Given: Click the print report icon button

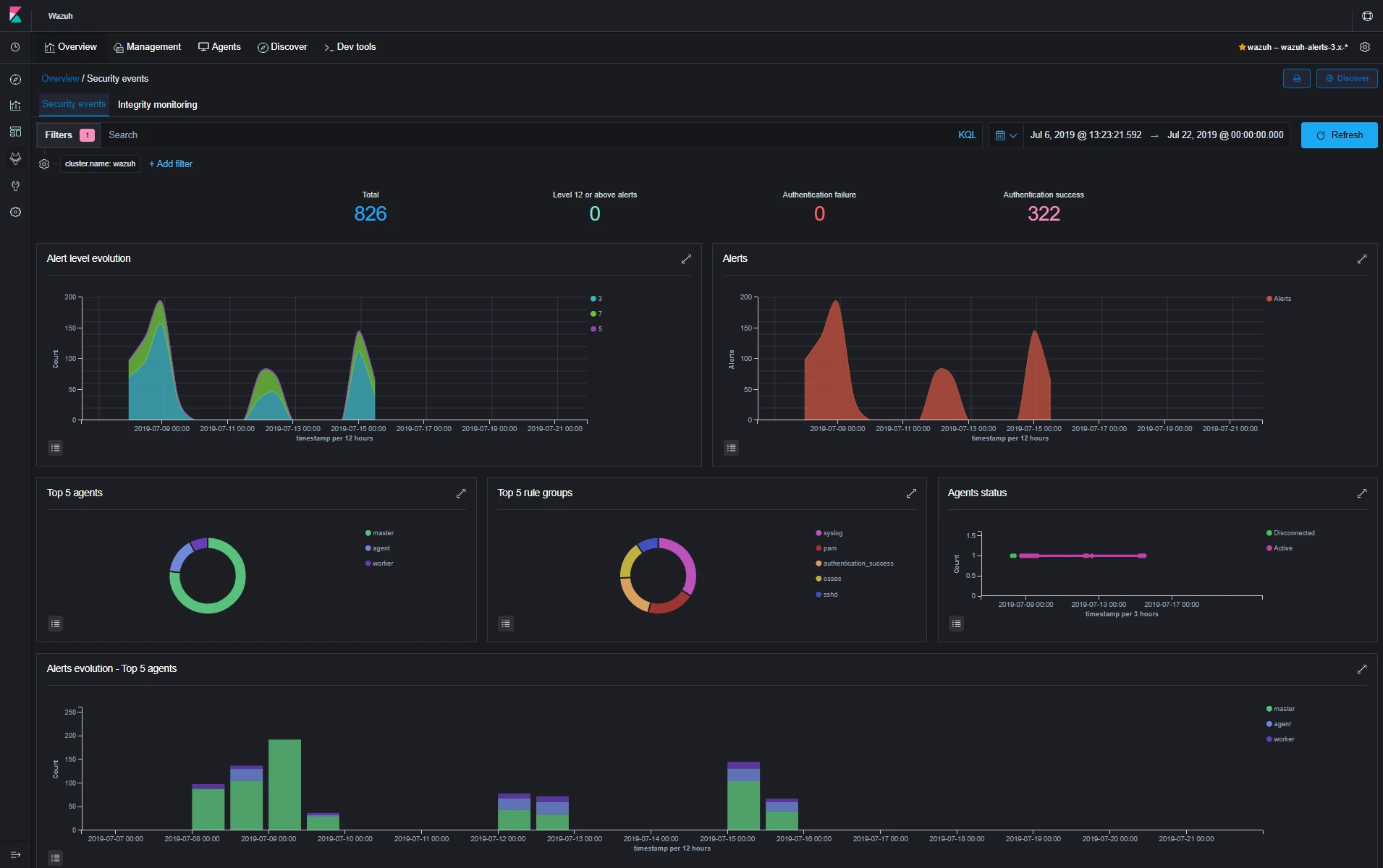Looking at the screenshot, I should click(1296, 78).
